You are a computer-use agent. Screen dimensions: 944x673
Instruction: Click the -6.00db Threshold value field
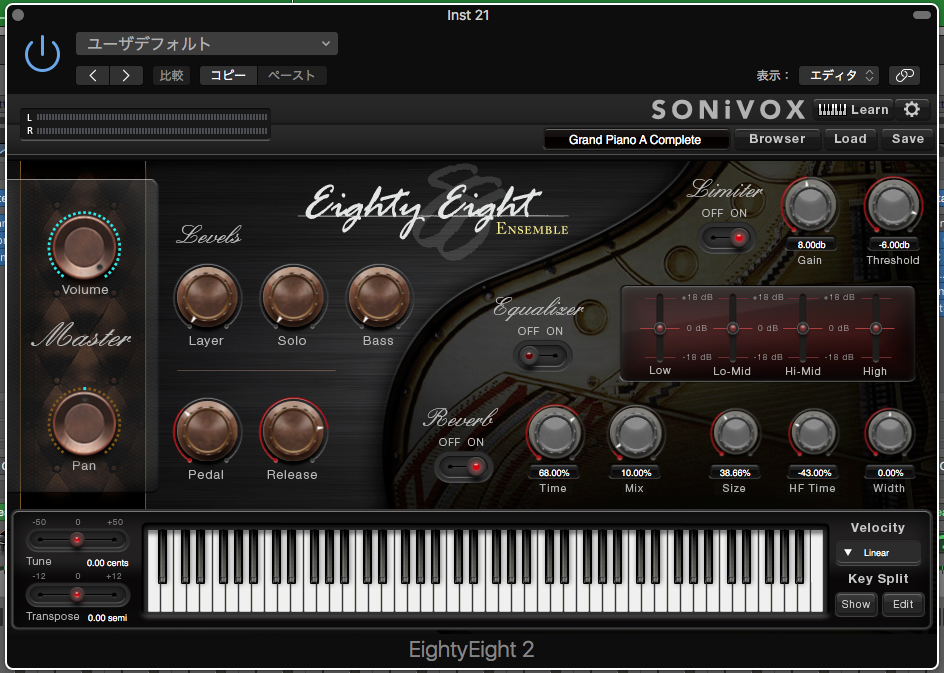tap(893, 245)
